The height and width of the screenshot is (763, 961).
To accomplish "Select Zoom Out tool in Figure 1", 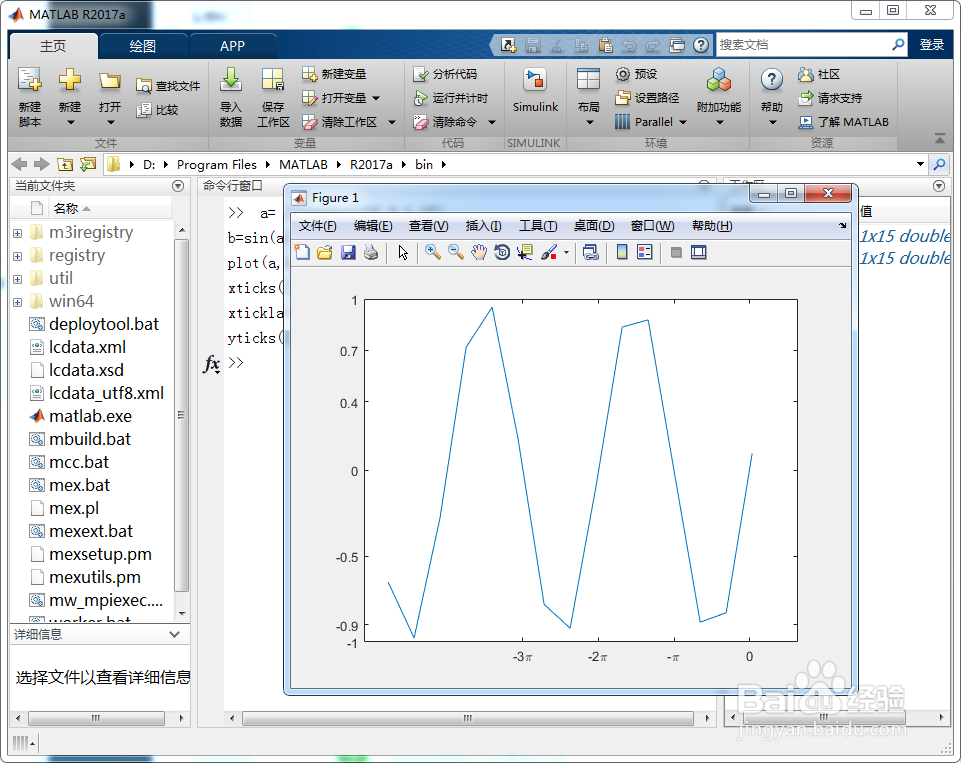I will pyautogui.click(x=455, y=252).
